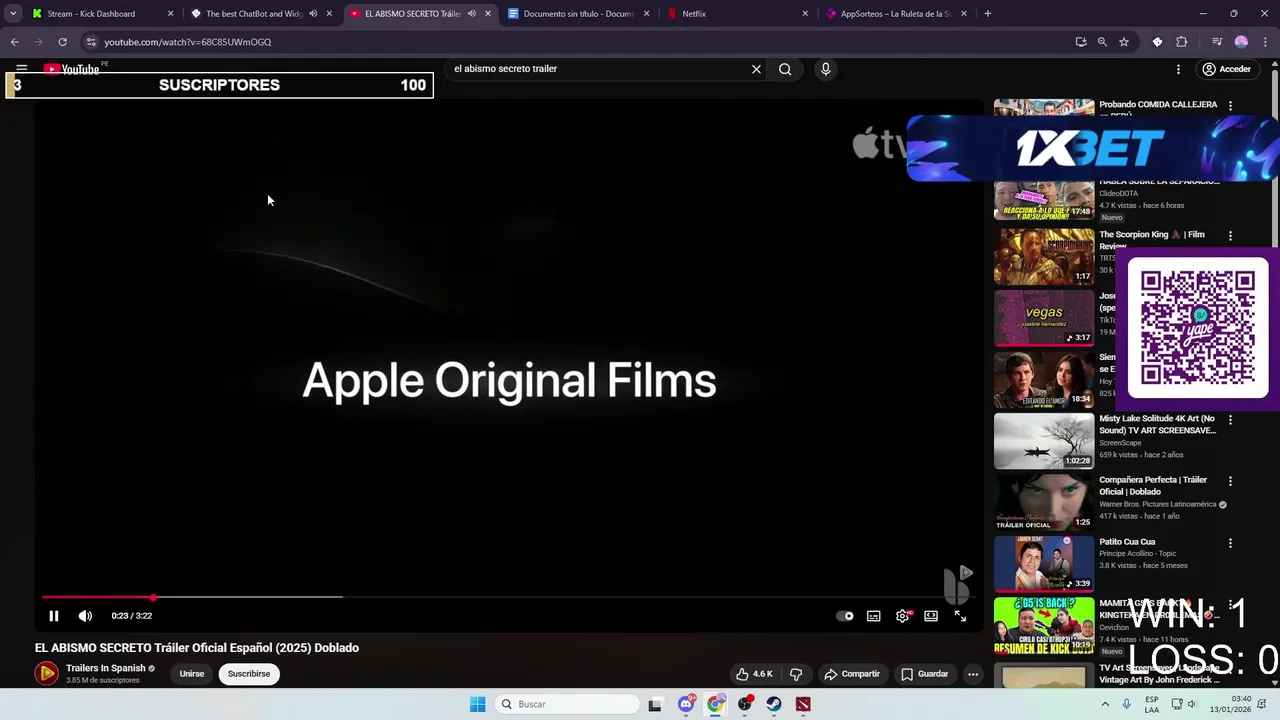Open Trailers In Spanish channel name link
This screenshot has height=720, width=1280.
pyautogui.click(x=106, y=668)
